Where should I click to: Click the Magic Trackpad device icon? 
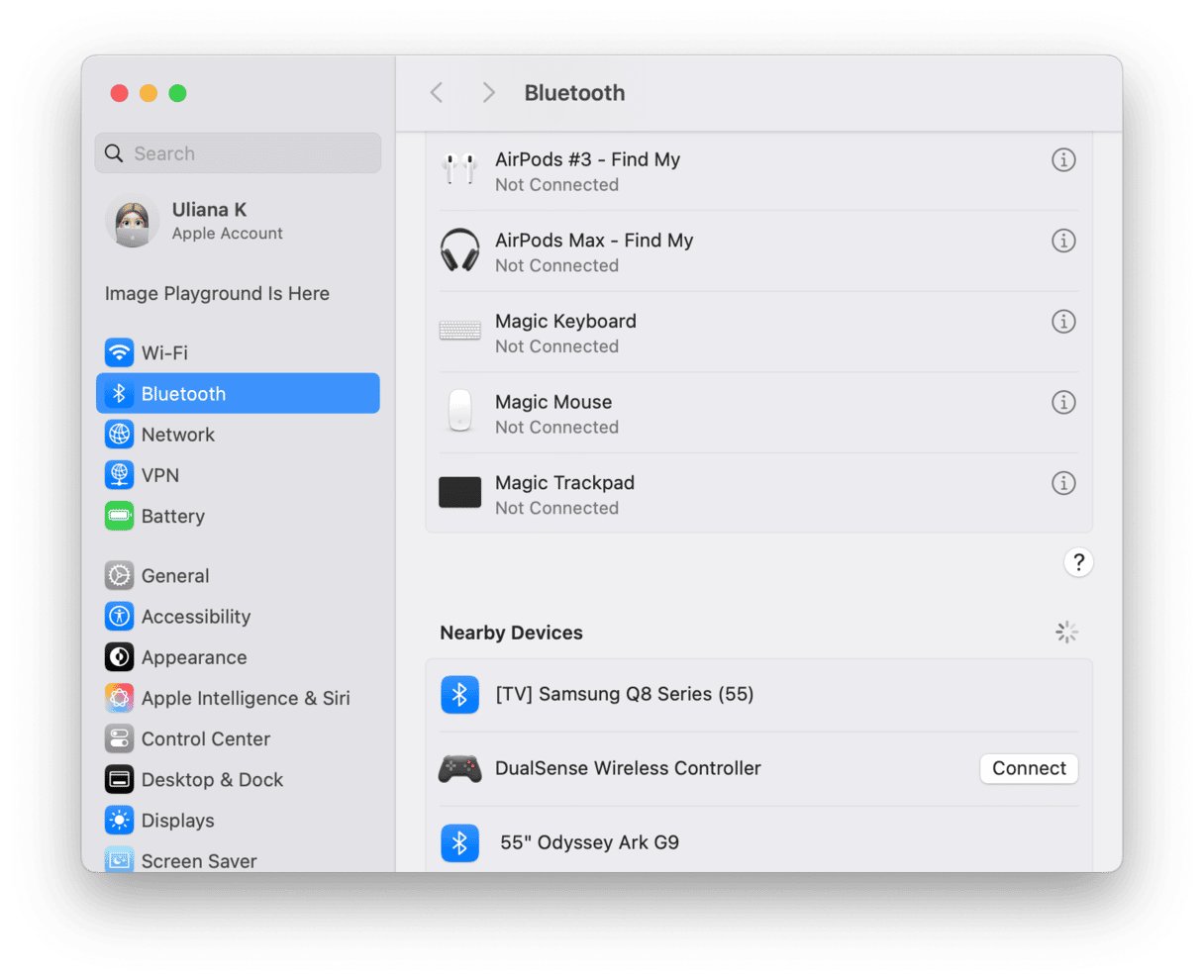click(x=459, y=492)
